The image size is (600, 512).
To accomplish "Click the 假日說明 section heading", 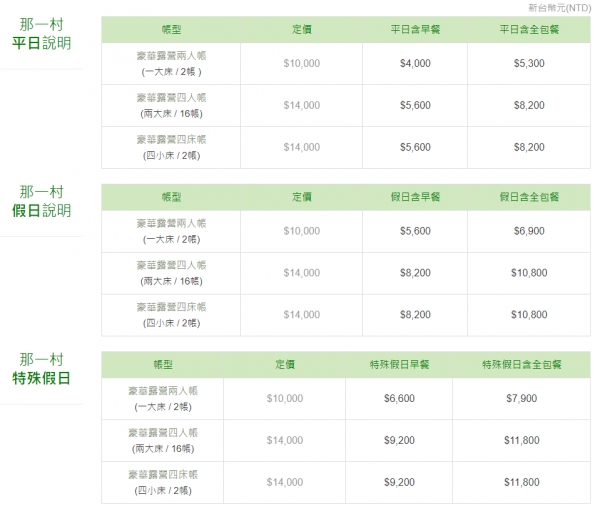I will [41, 210].
